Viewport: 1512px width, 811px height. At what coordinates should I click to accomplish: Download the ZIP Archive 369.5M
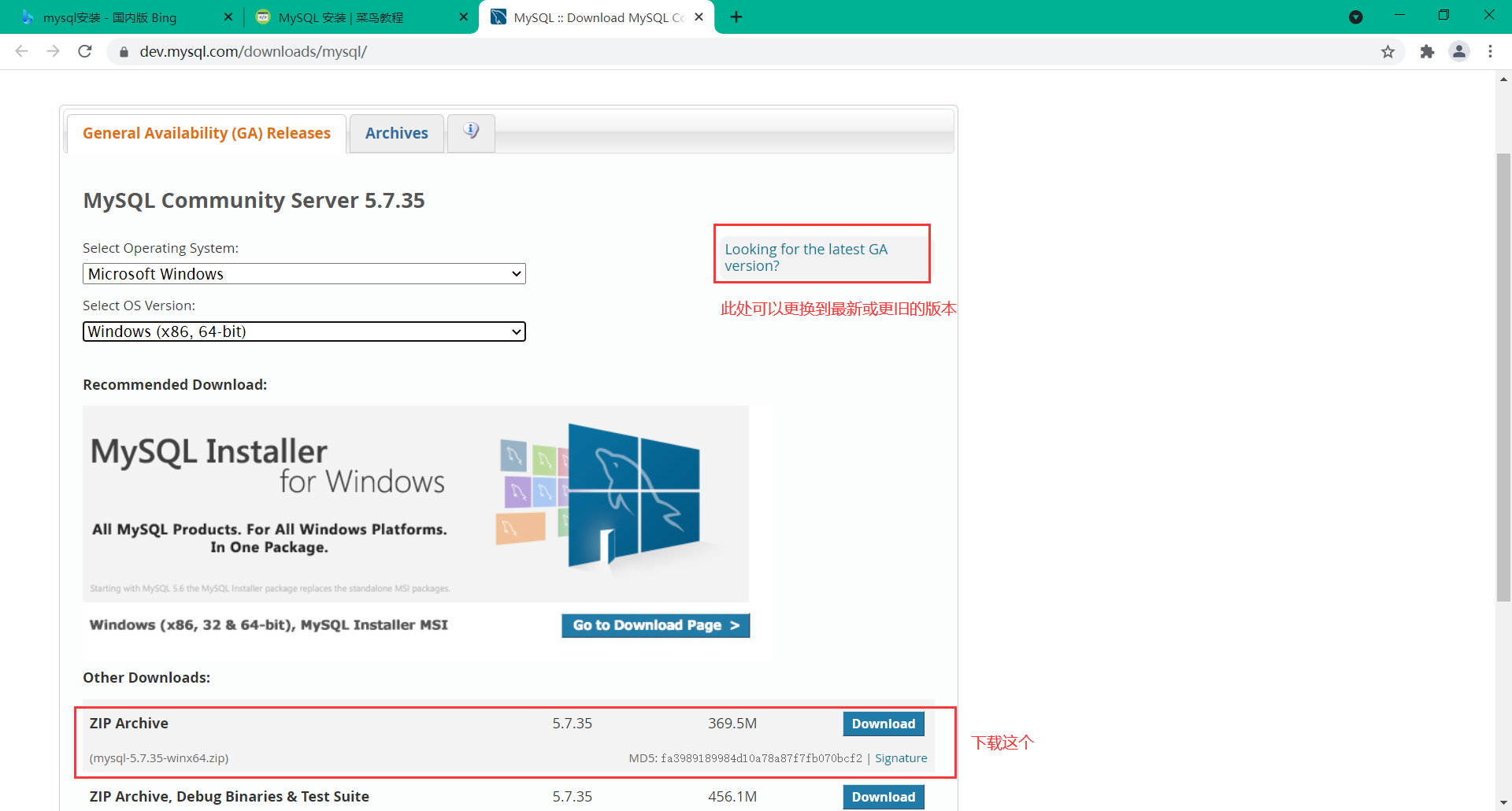884,724
